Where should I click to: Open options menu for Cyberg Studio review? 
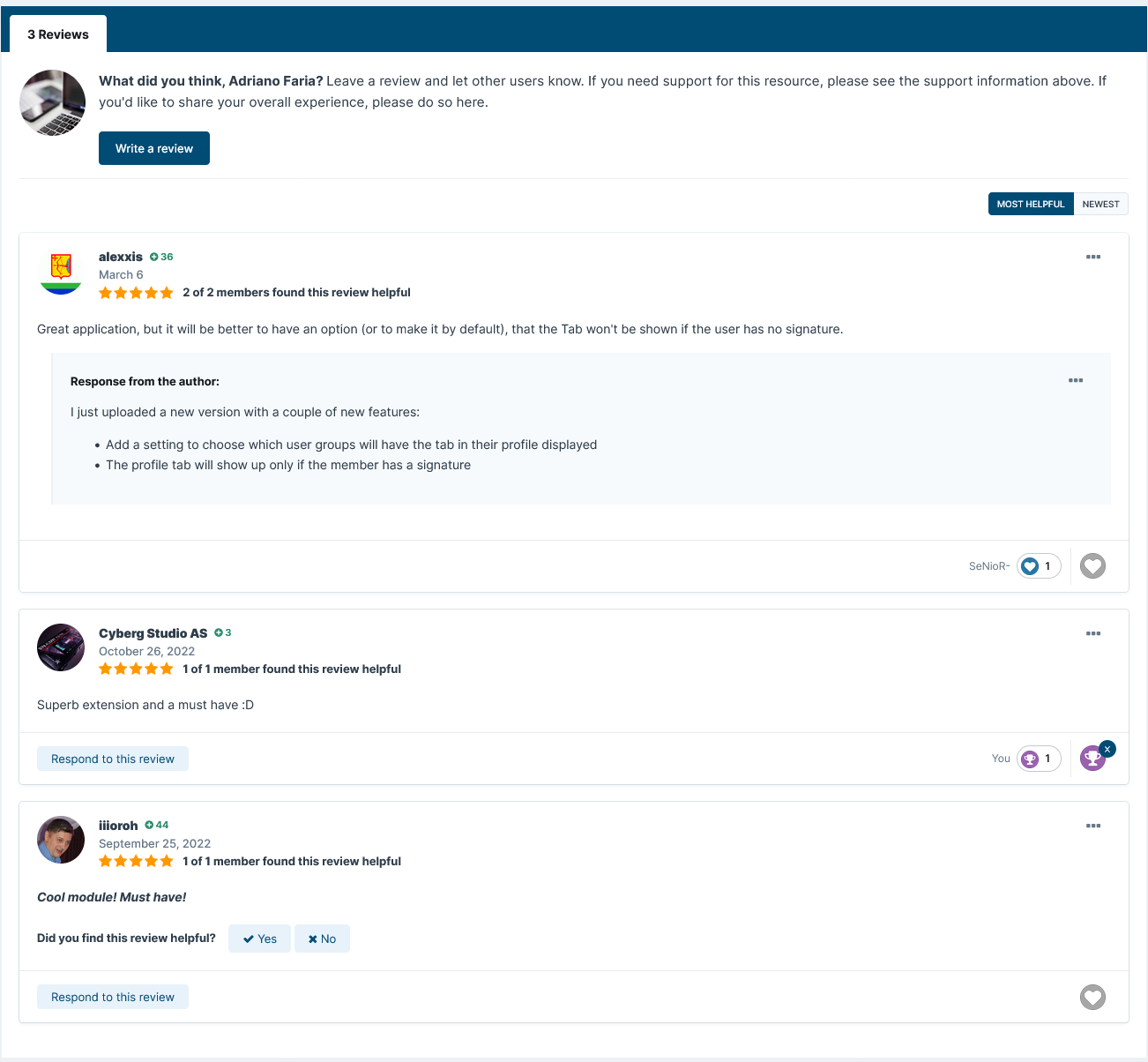(1093, 633)
